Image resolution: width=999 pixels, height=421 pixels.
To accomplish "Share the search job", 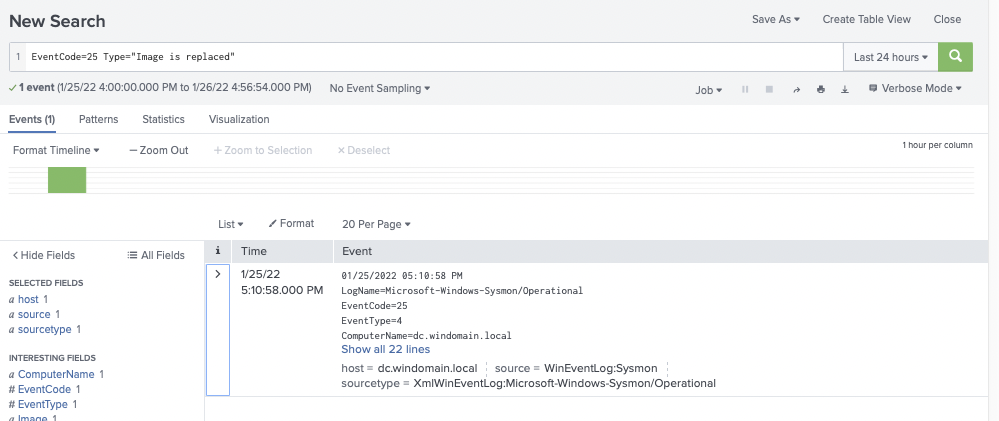I will tap(796, 90).
